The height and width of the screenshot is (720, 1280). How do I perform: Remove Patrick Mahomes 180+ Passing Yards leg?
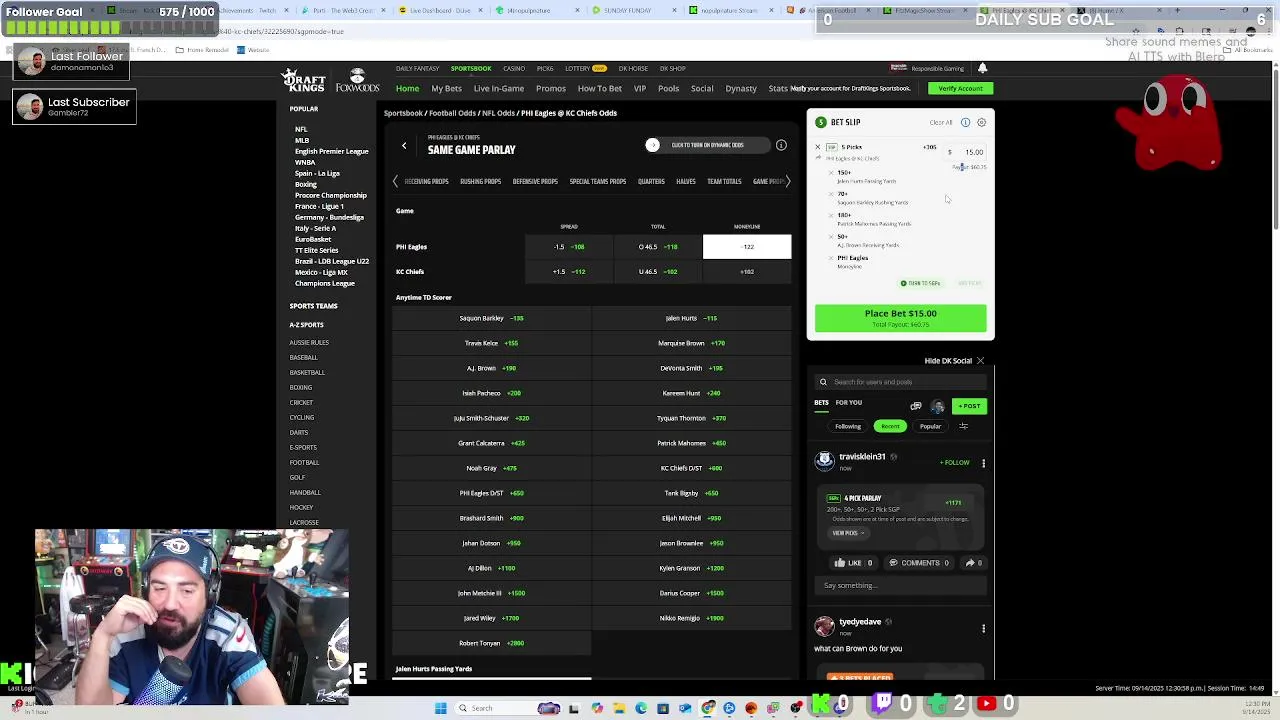pyautogui.click(x=831, y=215)
